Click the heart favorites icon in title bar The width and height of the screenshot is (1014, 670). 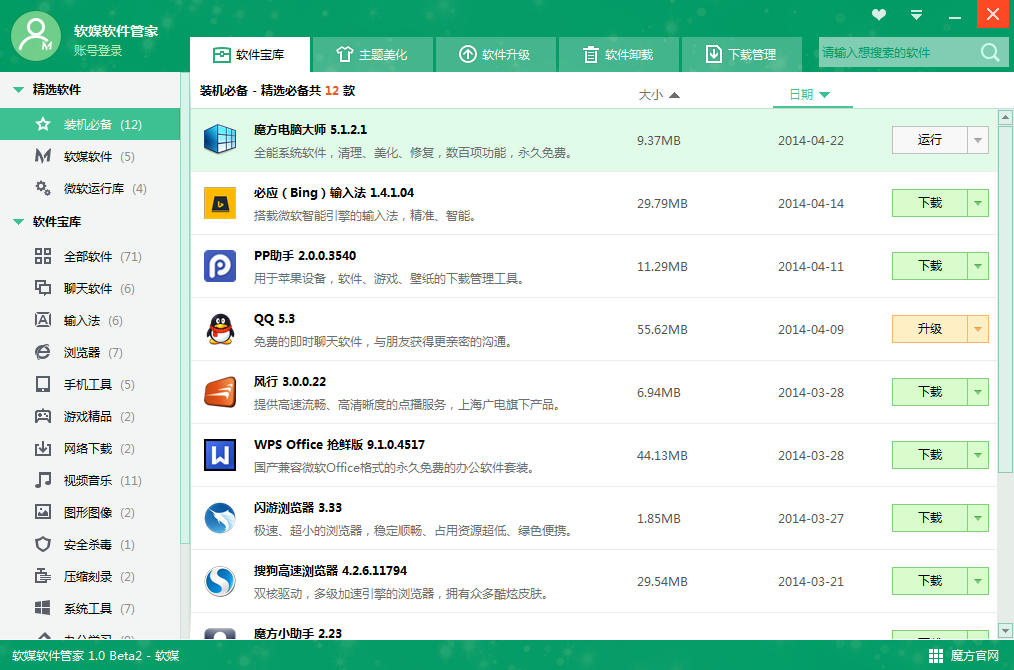click(879, 14)
